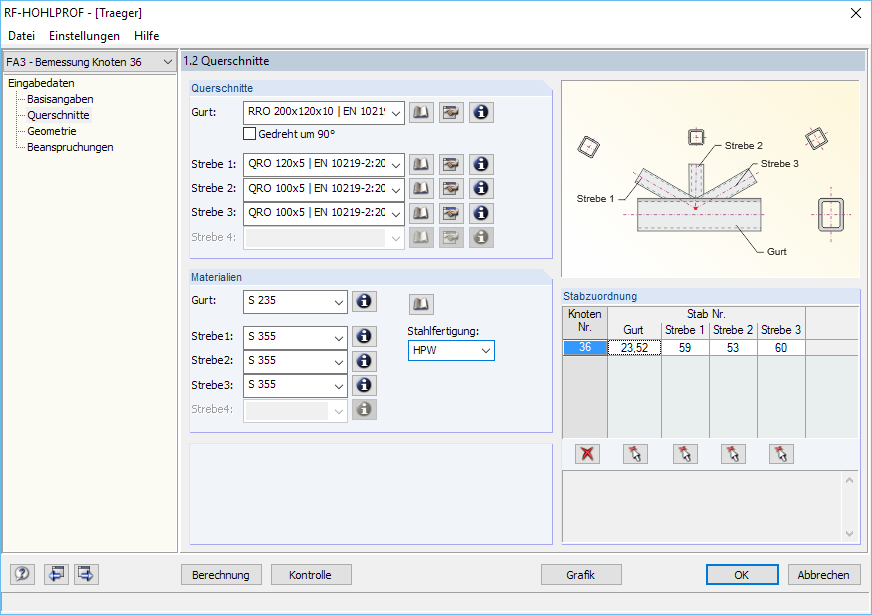
Task: Click the joint preview diagram
Action: 711,179
